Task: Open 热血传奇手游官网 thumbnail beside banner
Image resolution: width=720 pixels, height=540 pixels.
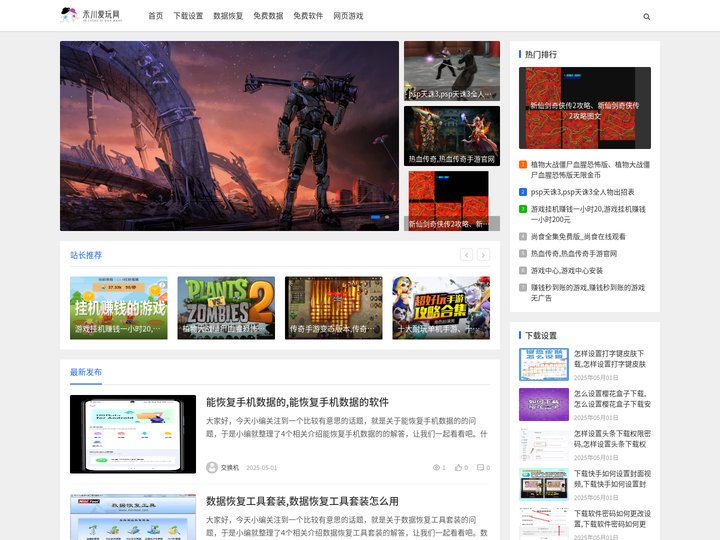Action: coord(452,136)
